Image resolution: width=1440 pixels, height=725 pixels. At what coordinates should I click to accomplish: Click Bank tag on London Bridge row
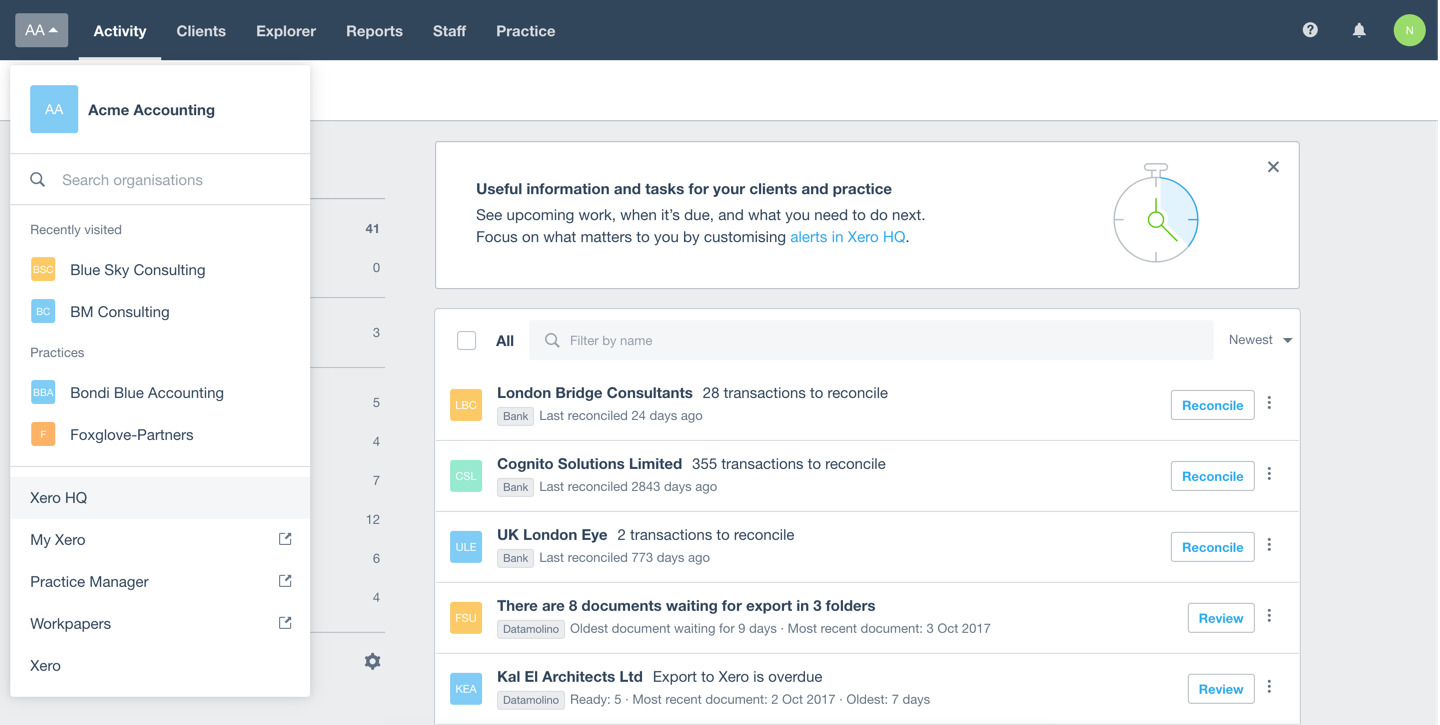[515, 416]
